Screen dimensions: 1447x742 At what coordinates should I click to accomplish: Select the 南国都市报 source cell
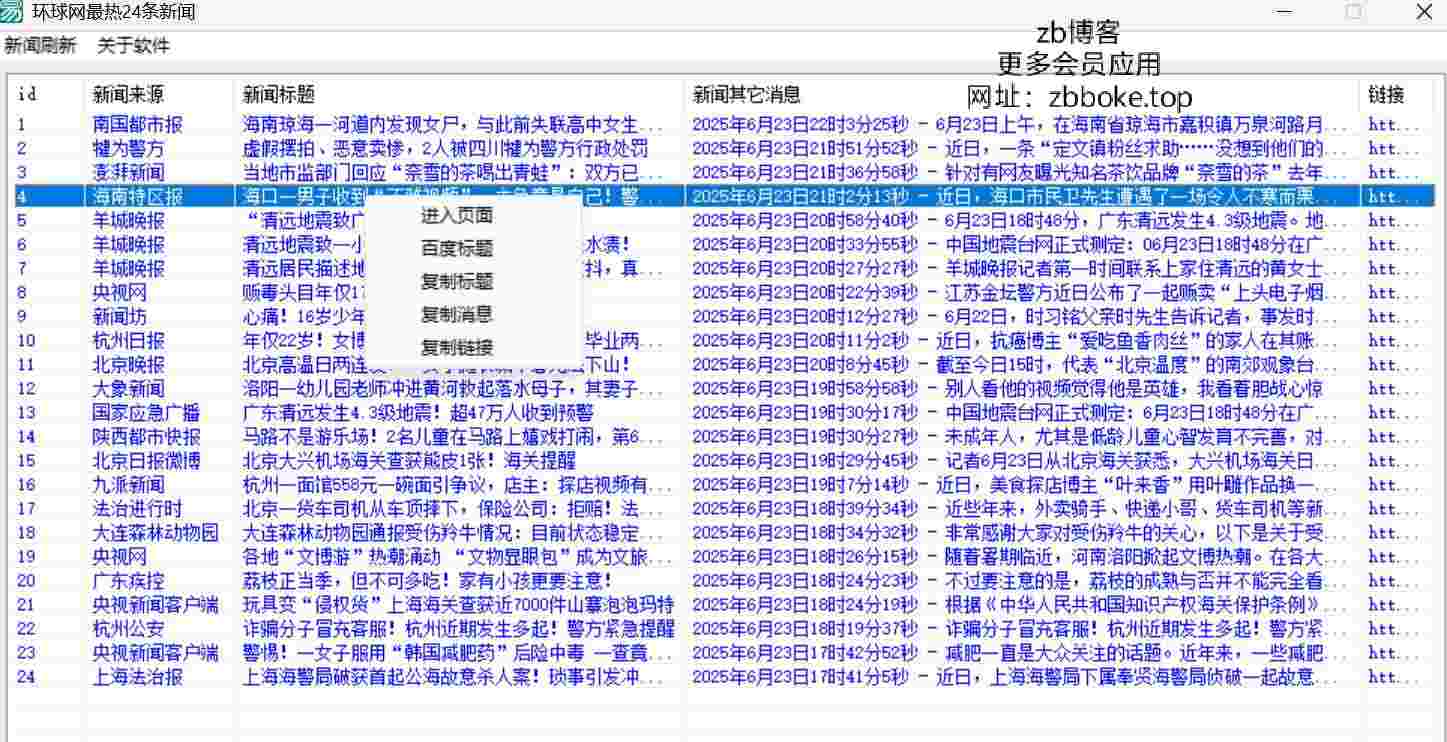(138, 125)
